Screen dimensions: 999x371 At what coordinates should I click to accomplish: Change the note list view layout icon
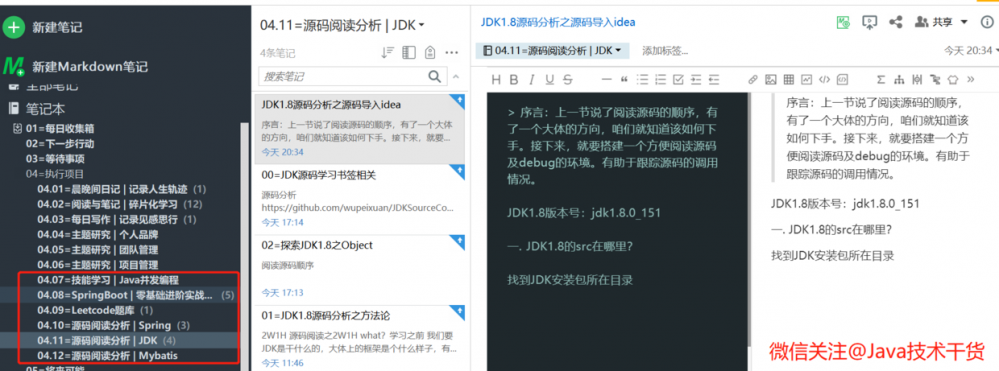coord(409,53)
